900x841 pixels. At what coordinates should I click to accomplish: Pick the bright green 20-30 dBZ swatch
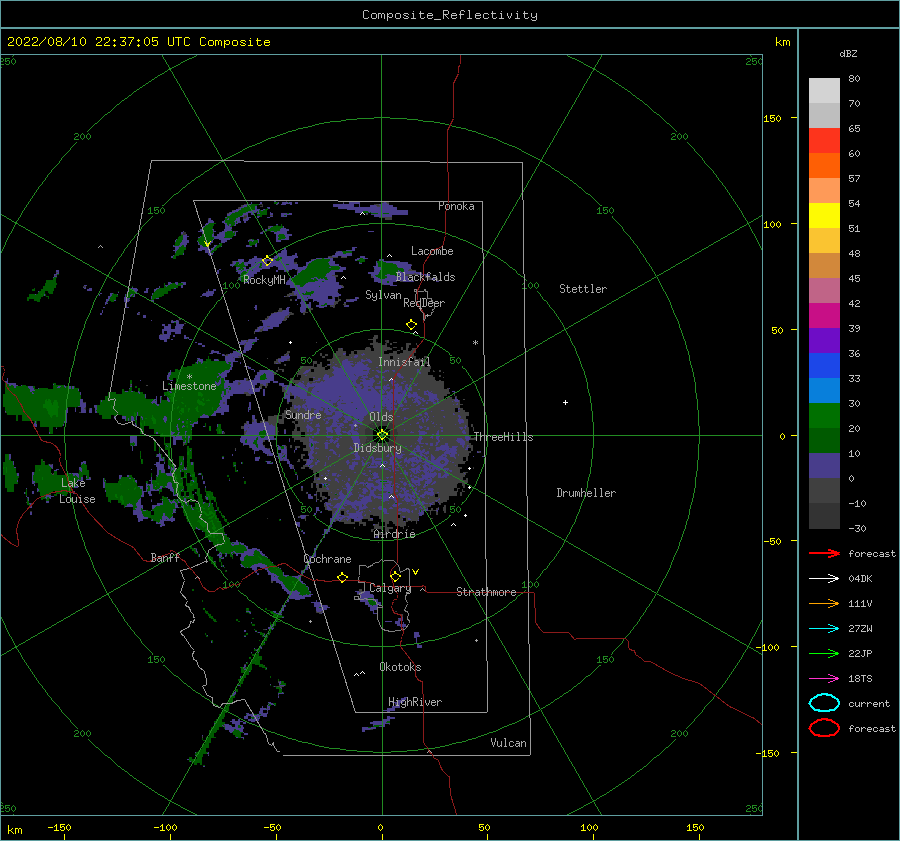pos(824,415)
